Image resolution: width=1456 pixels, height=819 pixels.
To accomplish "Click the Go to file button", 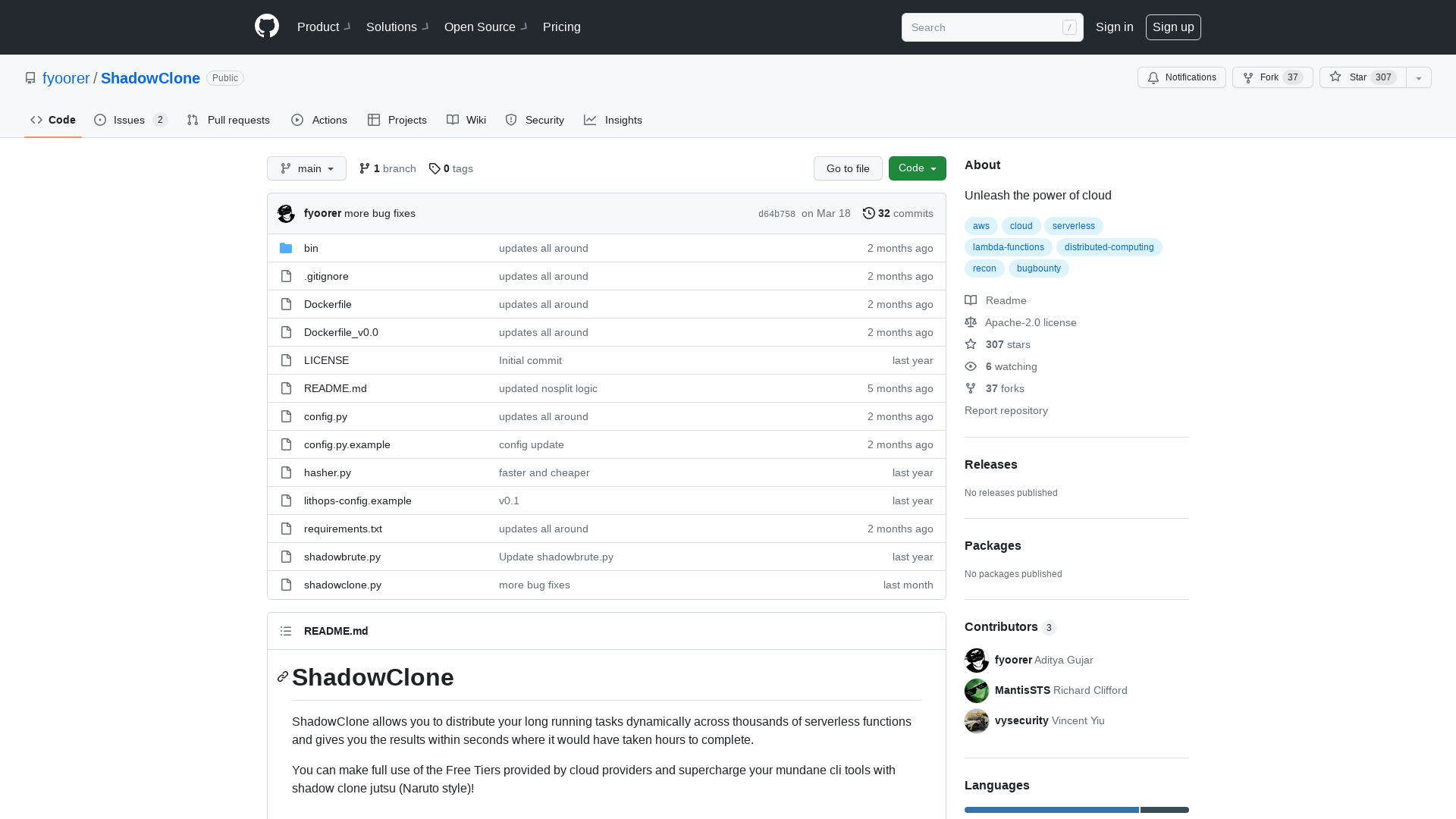I will (847, 168).
